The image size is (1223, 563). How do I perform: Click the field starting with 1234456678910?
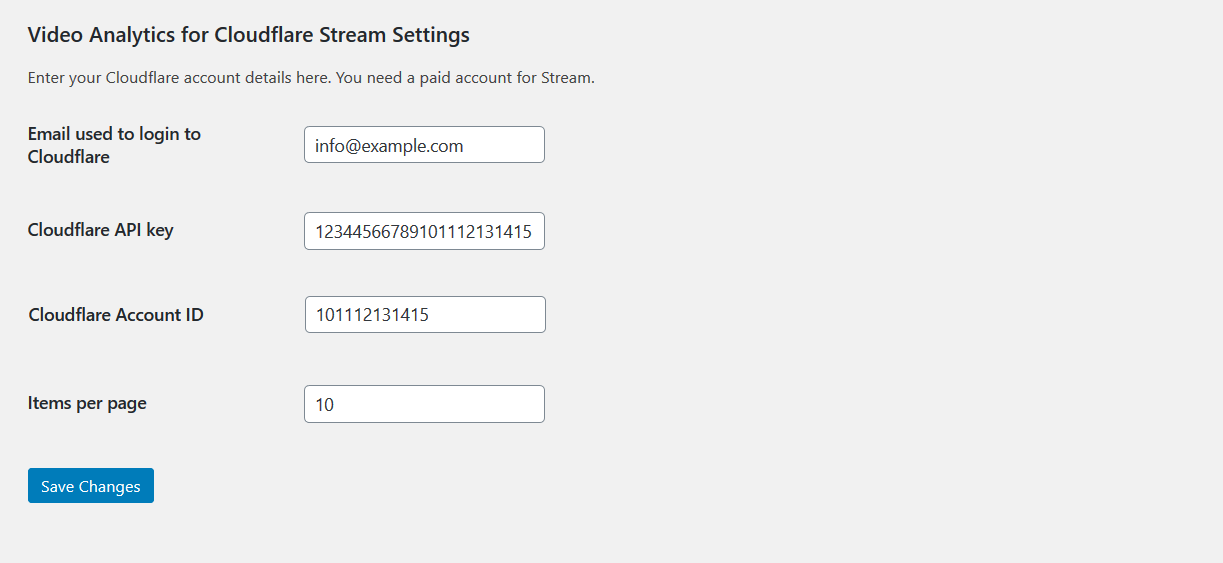coord(424,231)
